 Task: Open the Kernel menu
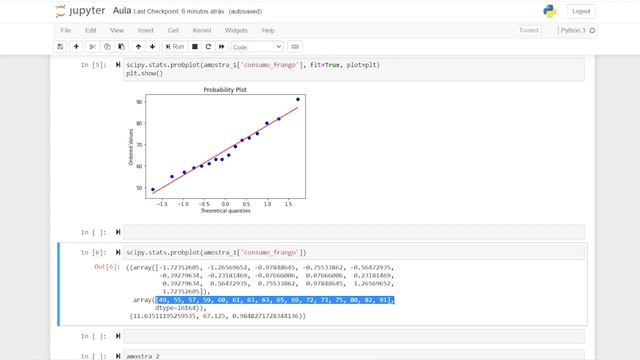point(202,30)
